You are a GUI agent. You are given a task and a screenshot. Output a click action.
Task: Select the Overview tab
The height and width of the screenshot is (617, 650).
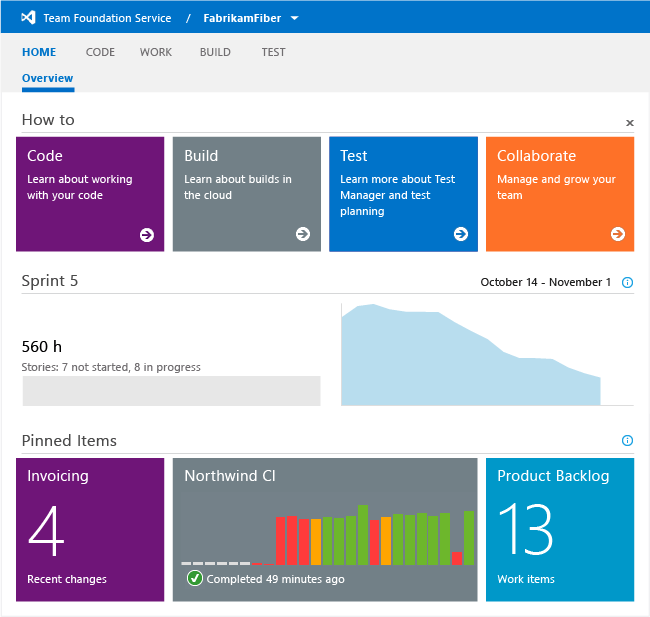(x=48, y=78)
